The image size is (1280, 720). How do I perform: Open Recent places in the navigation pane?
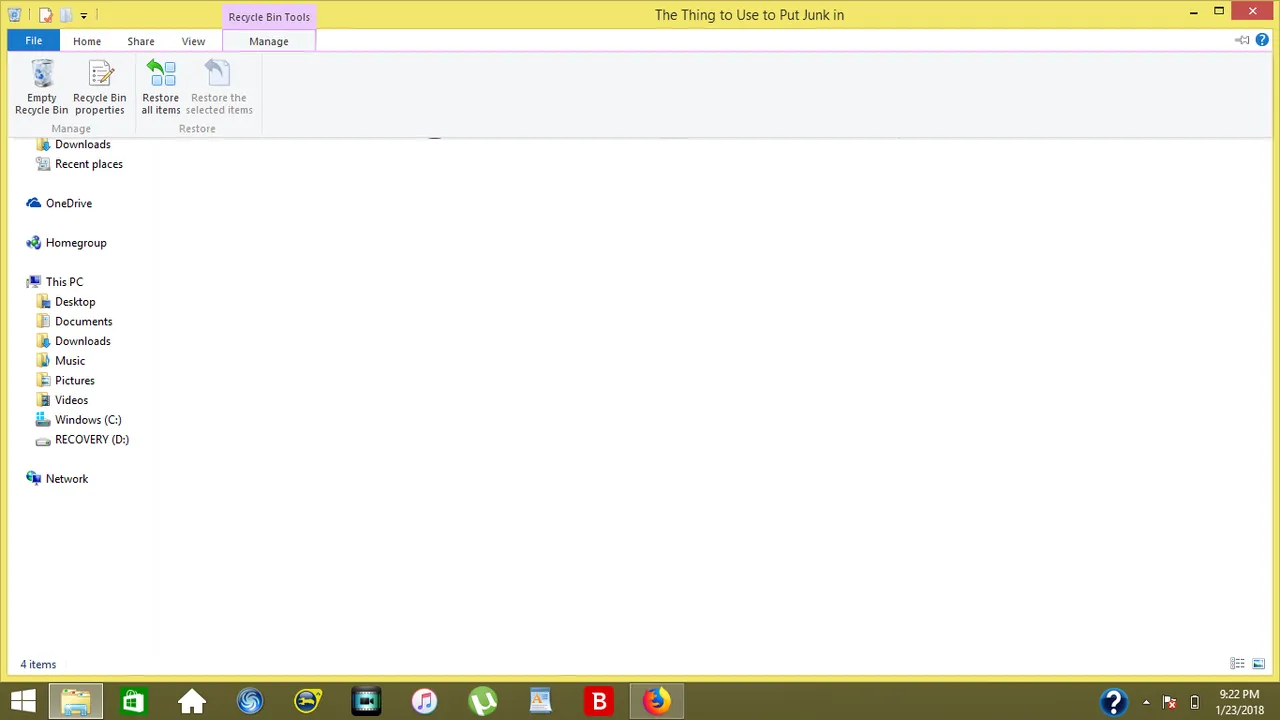(89, 164)
